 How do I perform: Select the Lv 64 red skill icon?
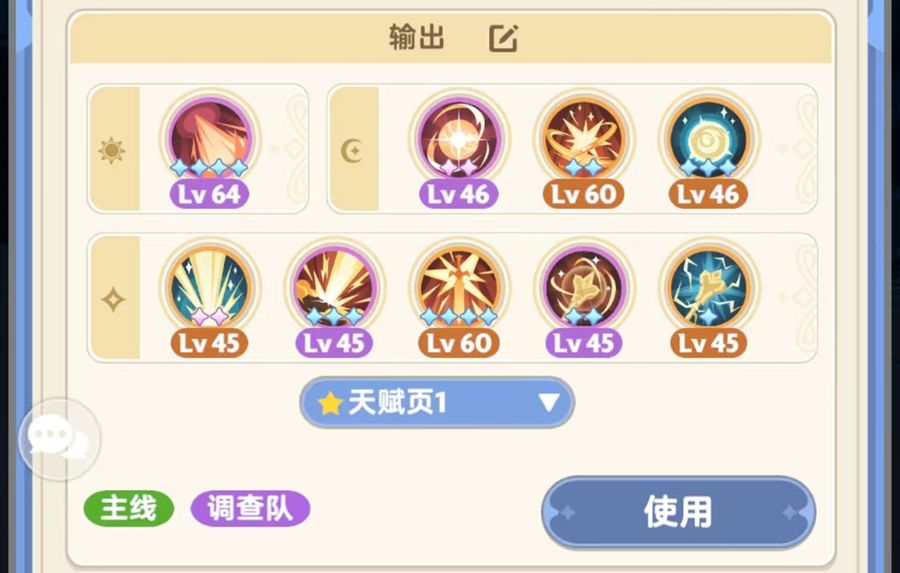click(210, 139)
